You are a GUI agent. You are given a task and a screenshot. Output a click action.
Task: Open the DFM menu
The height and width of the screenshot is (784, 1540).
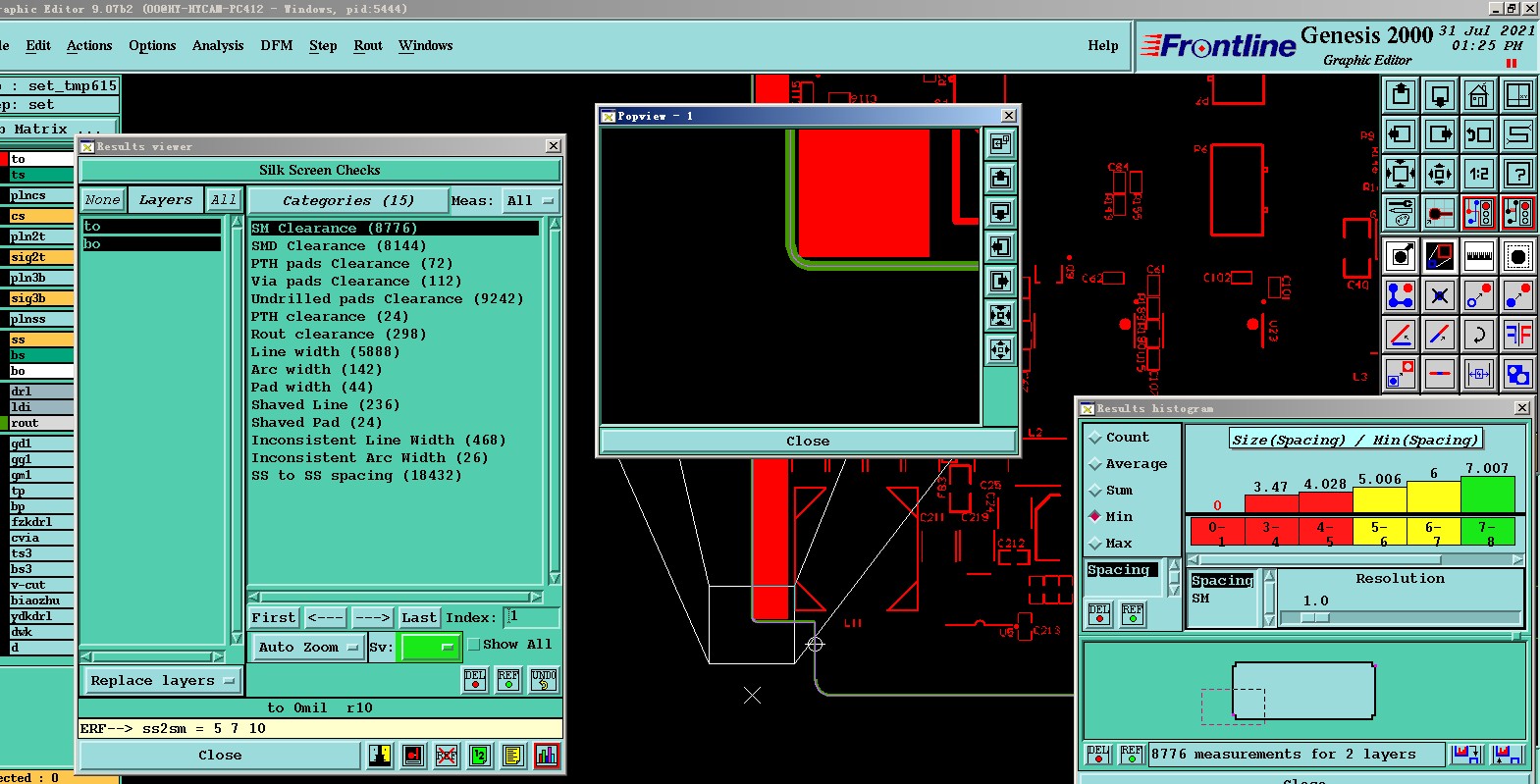tap(277, 46)
